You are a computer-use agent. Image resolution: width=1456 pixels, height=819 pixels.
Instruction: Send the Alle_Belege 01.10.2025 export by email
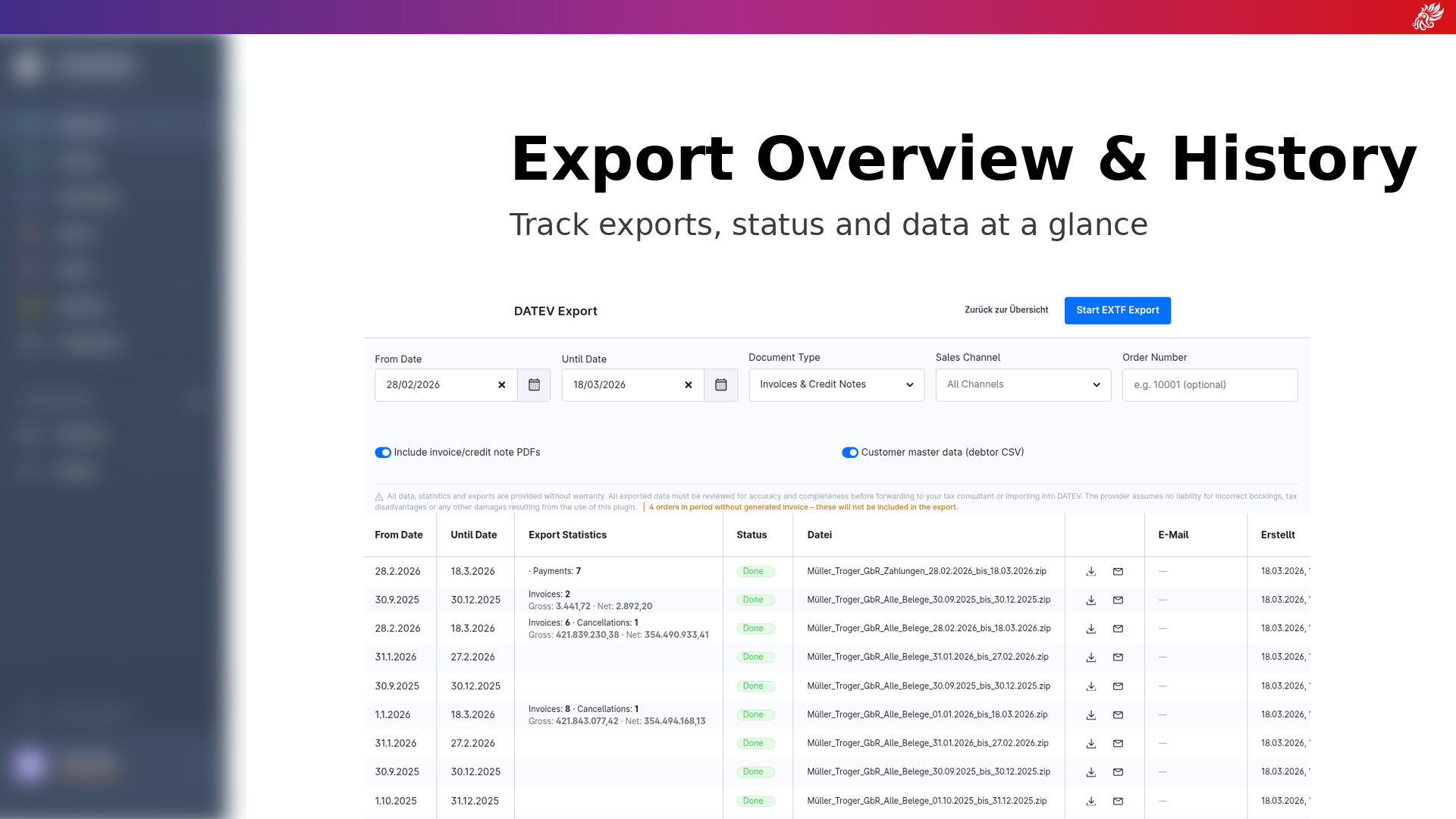coord(1118,802)
